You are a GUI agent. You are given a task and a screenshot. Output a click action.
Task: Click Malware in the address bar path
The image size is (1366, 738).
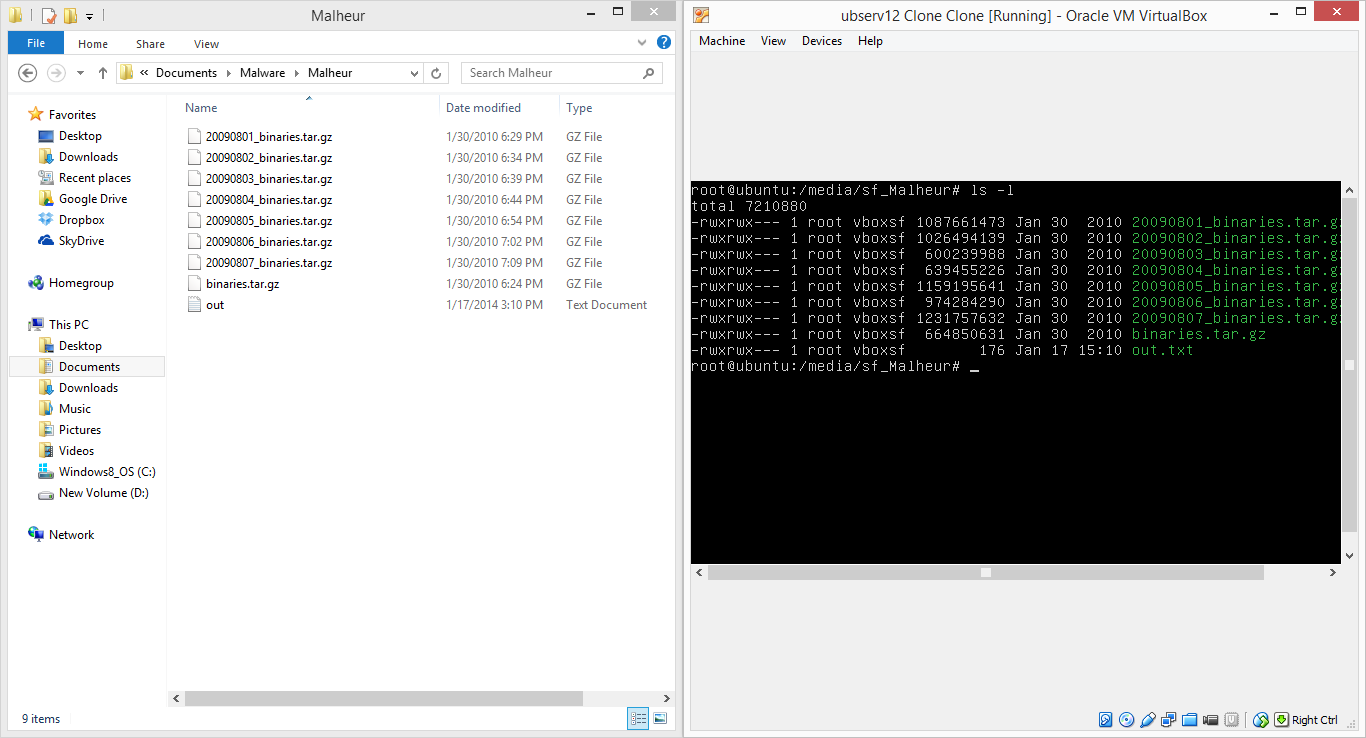click(263, 73)
